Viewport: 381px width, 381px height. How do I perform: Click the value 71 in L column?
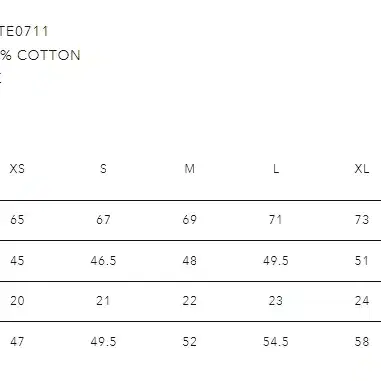276,220
